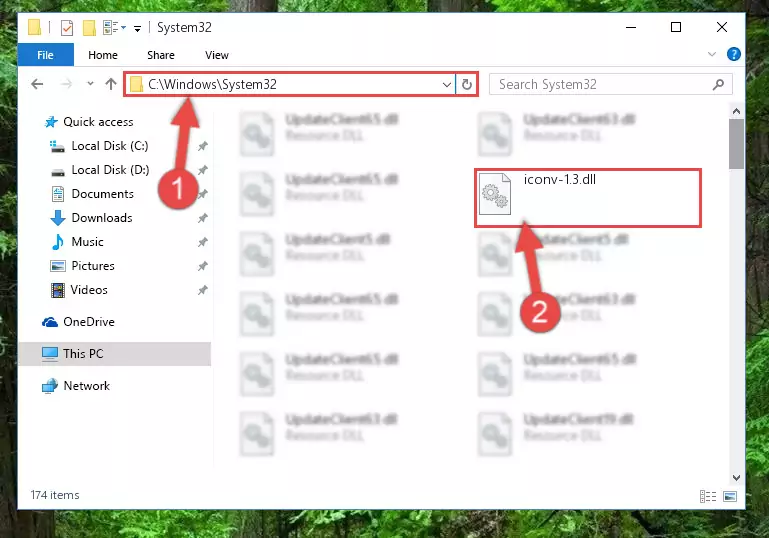Viewport: 769px width, 538px height.
Task: Select Network in the navigation pane
Action: coord(86,386)
